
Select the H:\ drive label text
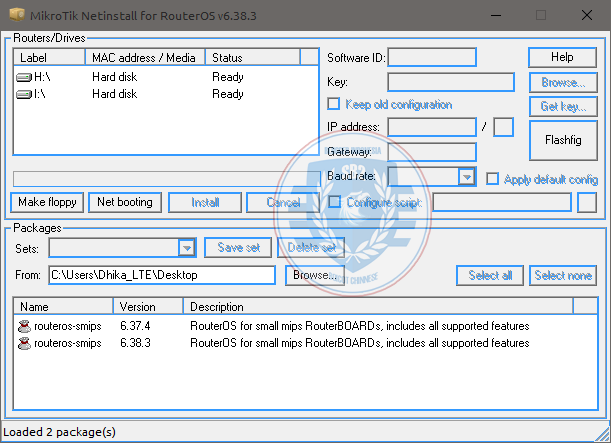(42, 77)
